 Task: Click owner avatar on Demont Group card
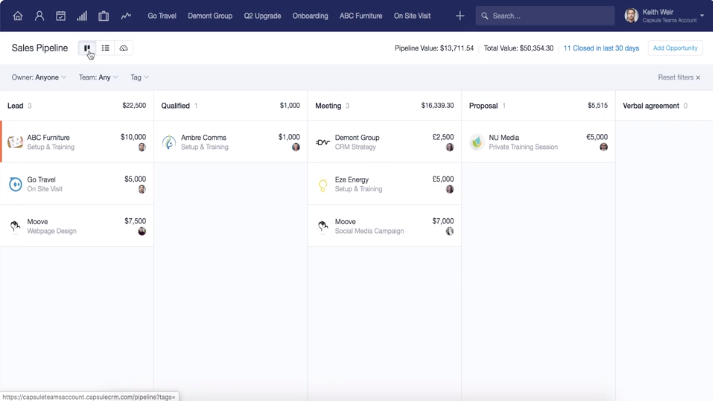(450, 147)
